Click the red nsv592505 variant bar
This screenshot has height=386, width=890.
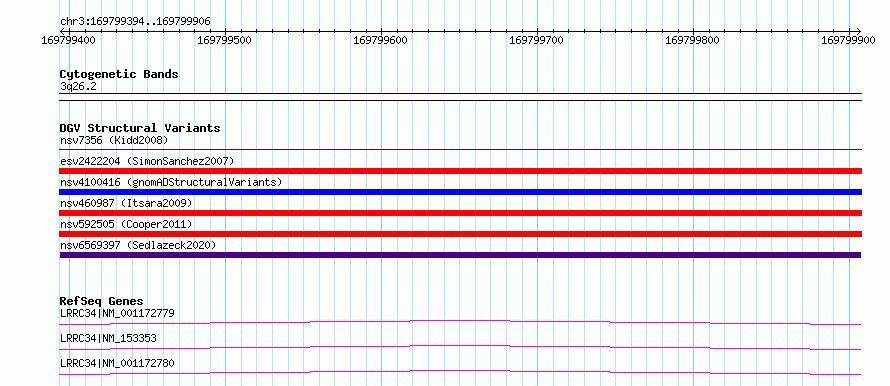tap(460, 234)
